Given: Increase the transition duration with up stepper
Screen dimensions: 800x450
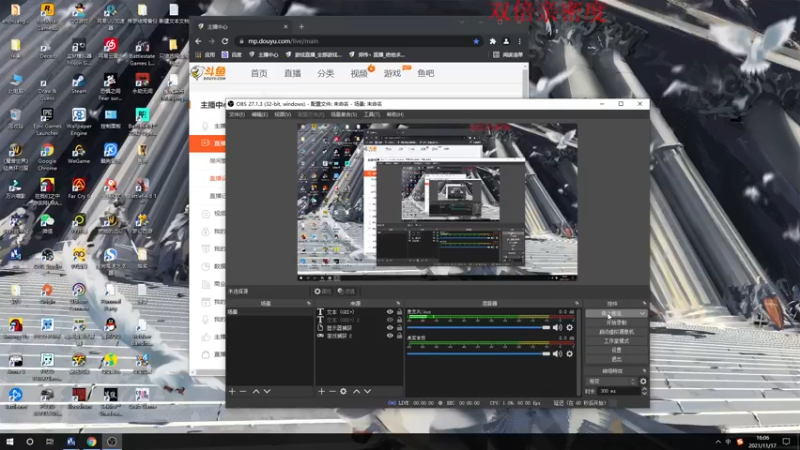Looking at the screenshot, I should pos(644,389).
